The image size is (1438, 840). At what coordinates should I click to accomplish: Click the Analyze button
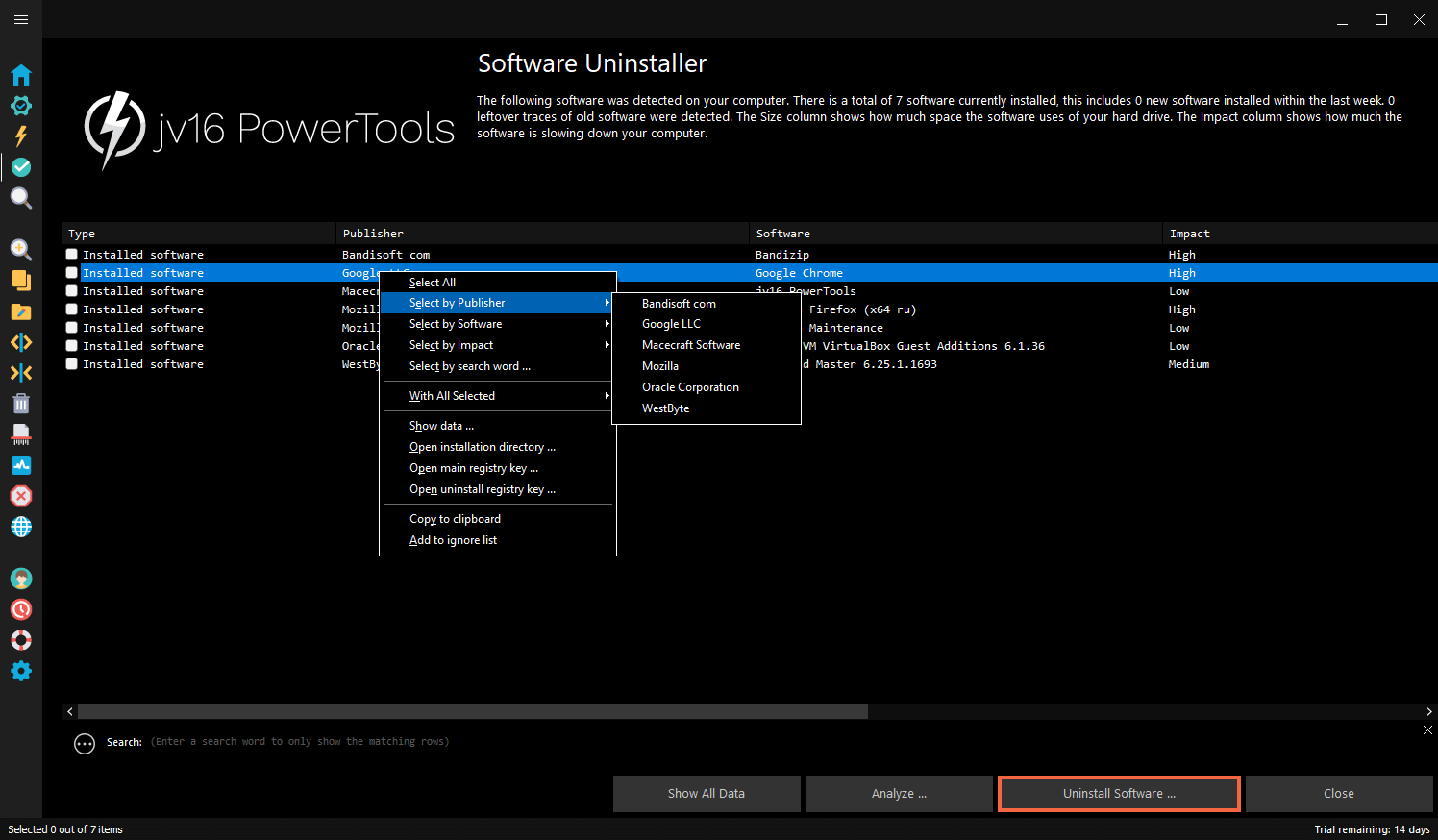point(899,794)
